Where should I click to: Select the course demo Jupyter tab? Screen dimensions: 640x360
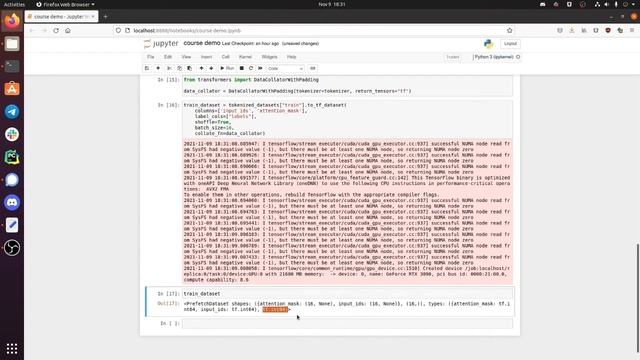(61, 17)
